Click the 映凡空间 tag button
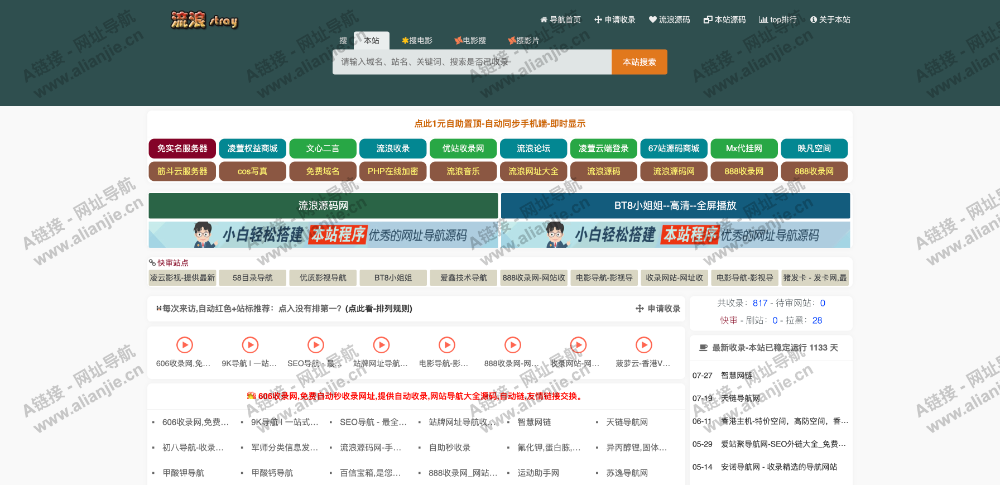Viewport: 1000px width, 485px height. tap(814, 149)
